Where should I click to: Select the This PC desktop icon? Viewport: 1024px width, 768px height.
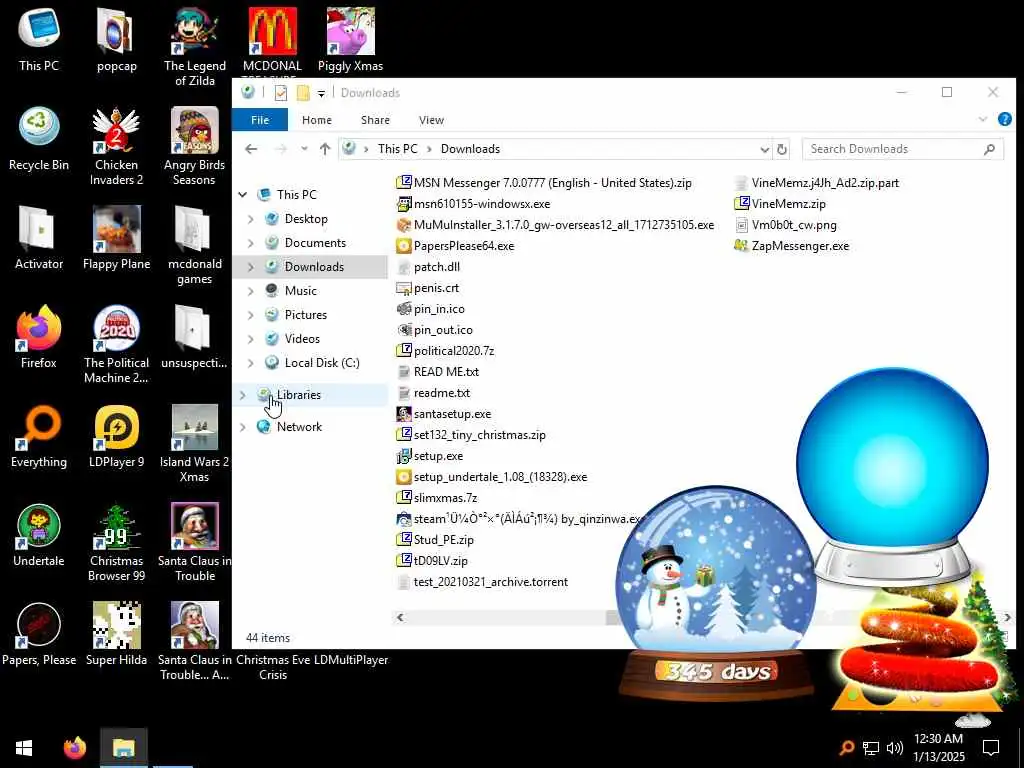click(x=39, y=39)
